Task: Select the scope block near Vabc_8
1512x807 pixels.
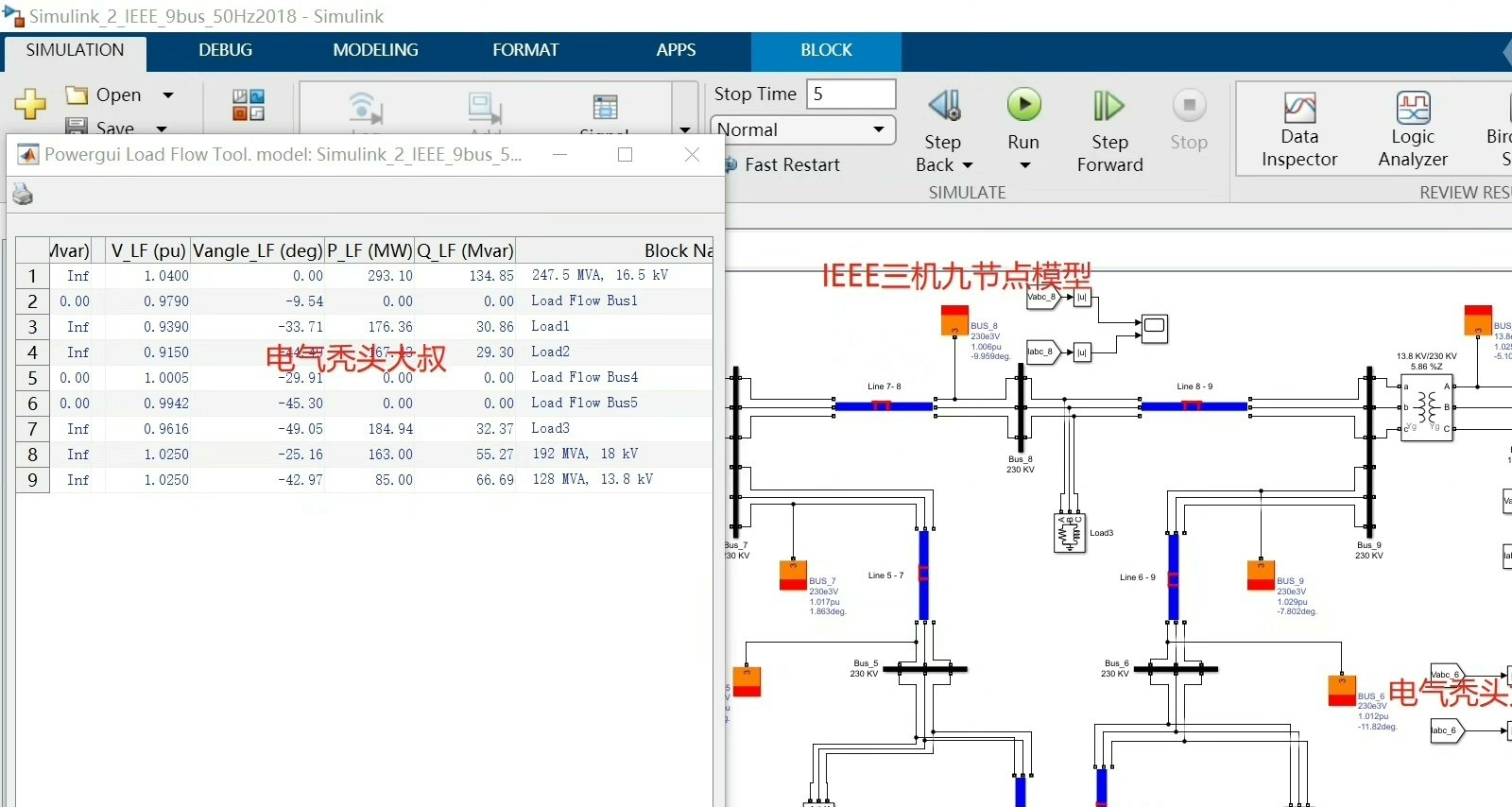Action: (1154, 328)
